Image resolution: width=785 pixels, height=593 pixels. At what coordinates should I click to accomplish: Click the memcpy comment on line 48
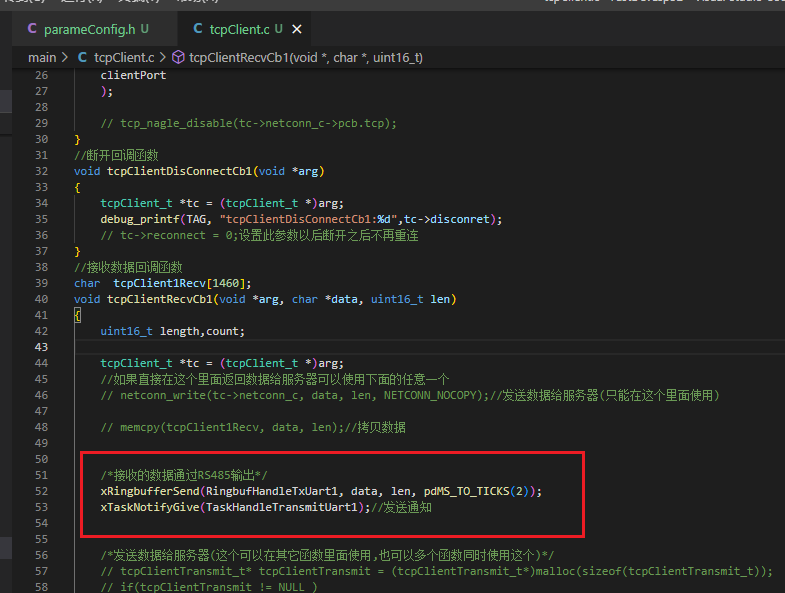point(253,427)
